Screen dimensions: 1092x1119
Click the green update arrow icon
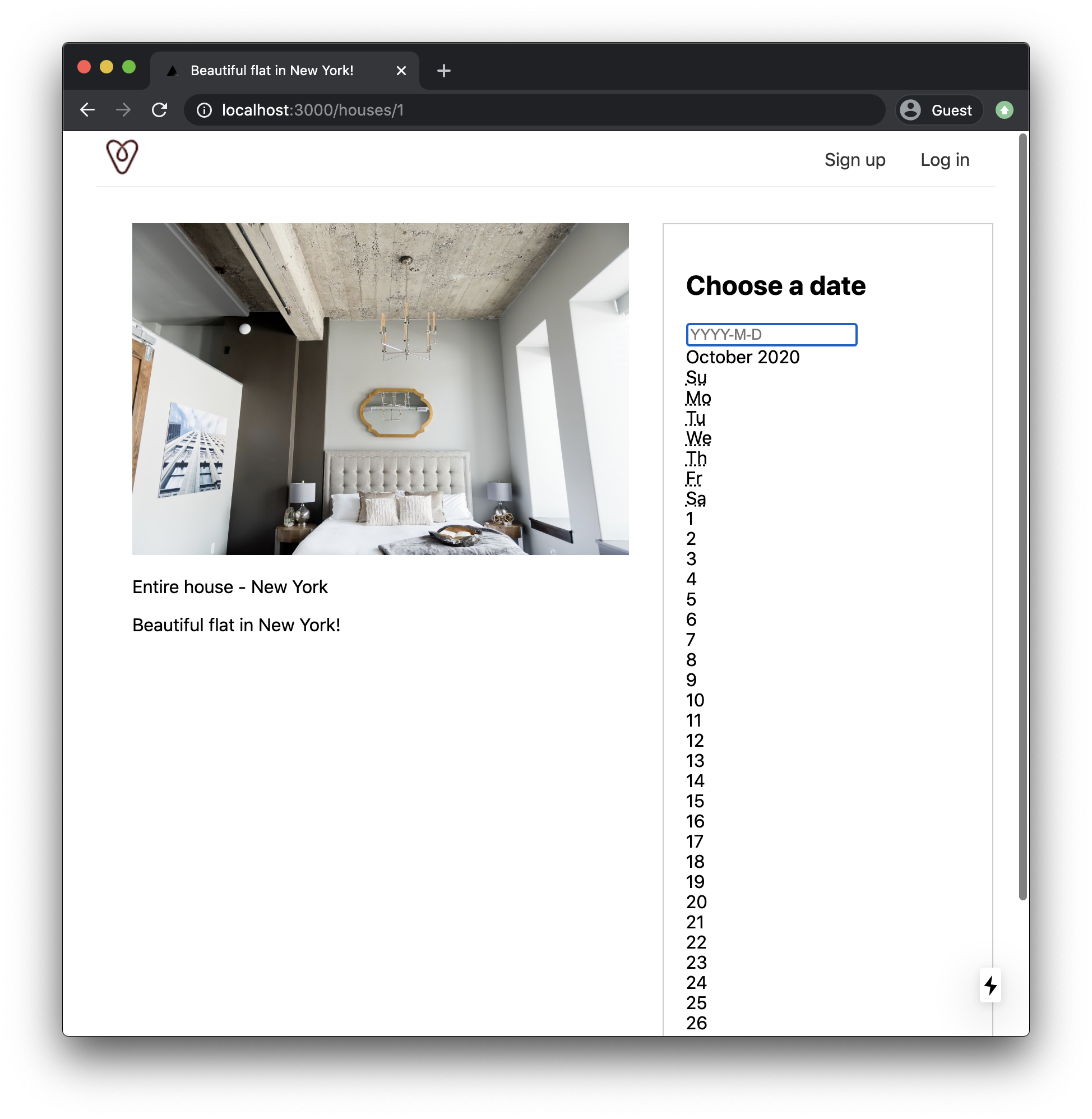pos(1003,109)
